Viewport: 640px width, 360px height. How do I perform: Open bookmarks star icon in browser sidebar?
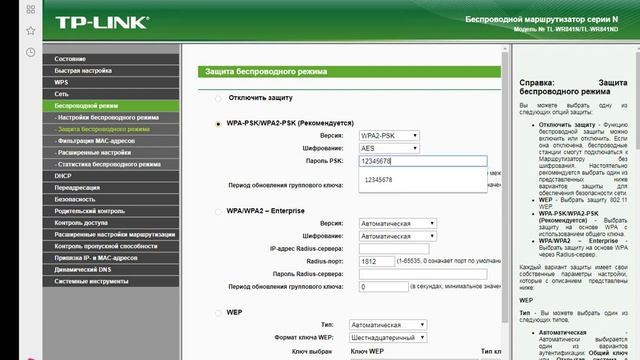[31, 31]
